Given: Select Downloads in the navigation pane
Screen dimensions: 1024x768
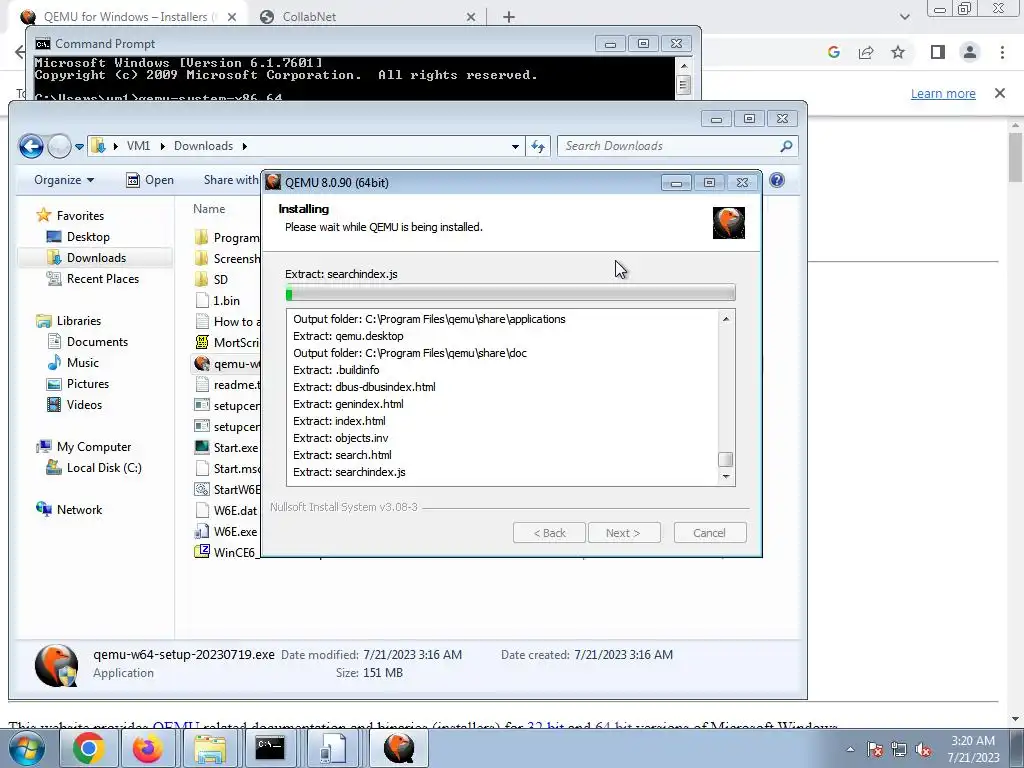Looking at the screenshot, I should pos(86,258).
